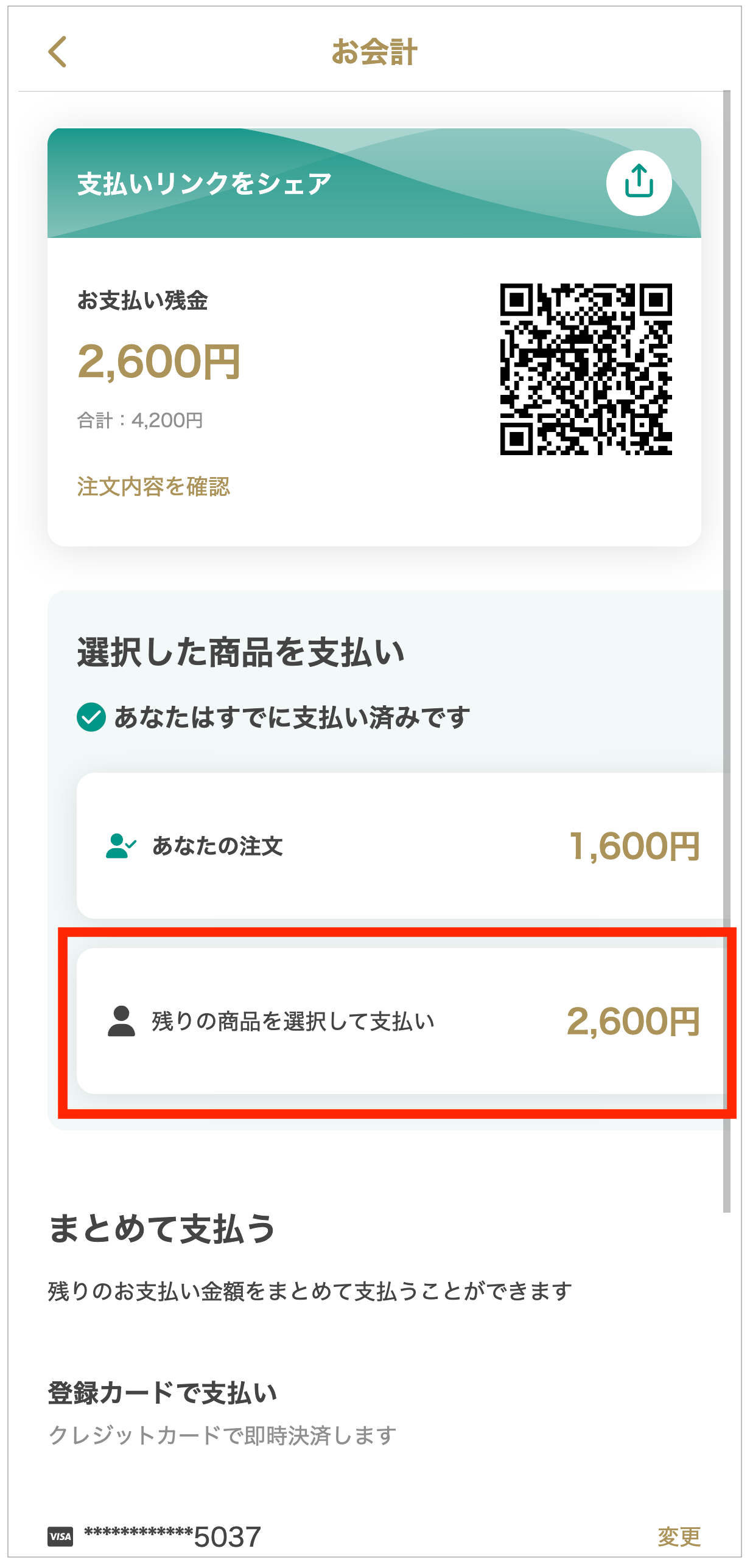Click the green paid checkmark icon
The width and height of the screenshot is (750, 1568).
(91, 717)
